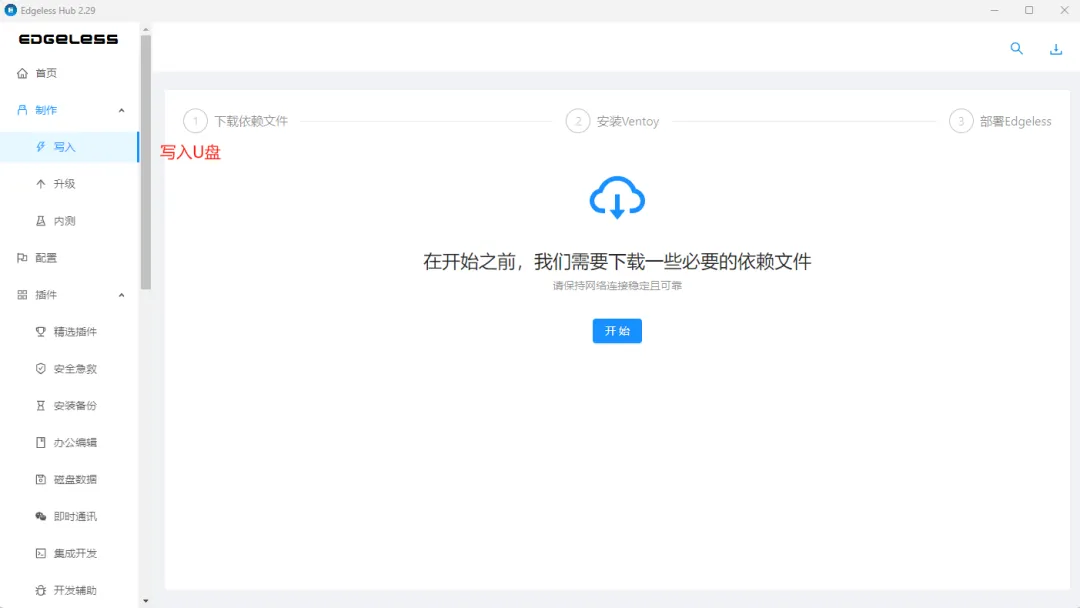Open 精选插件 featured plugins
Viewport: 1080px width, 608px height.
(69, 332)
